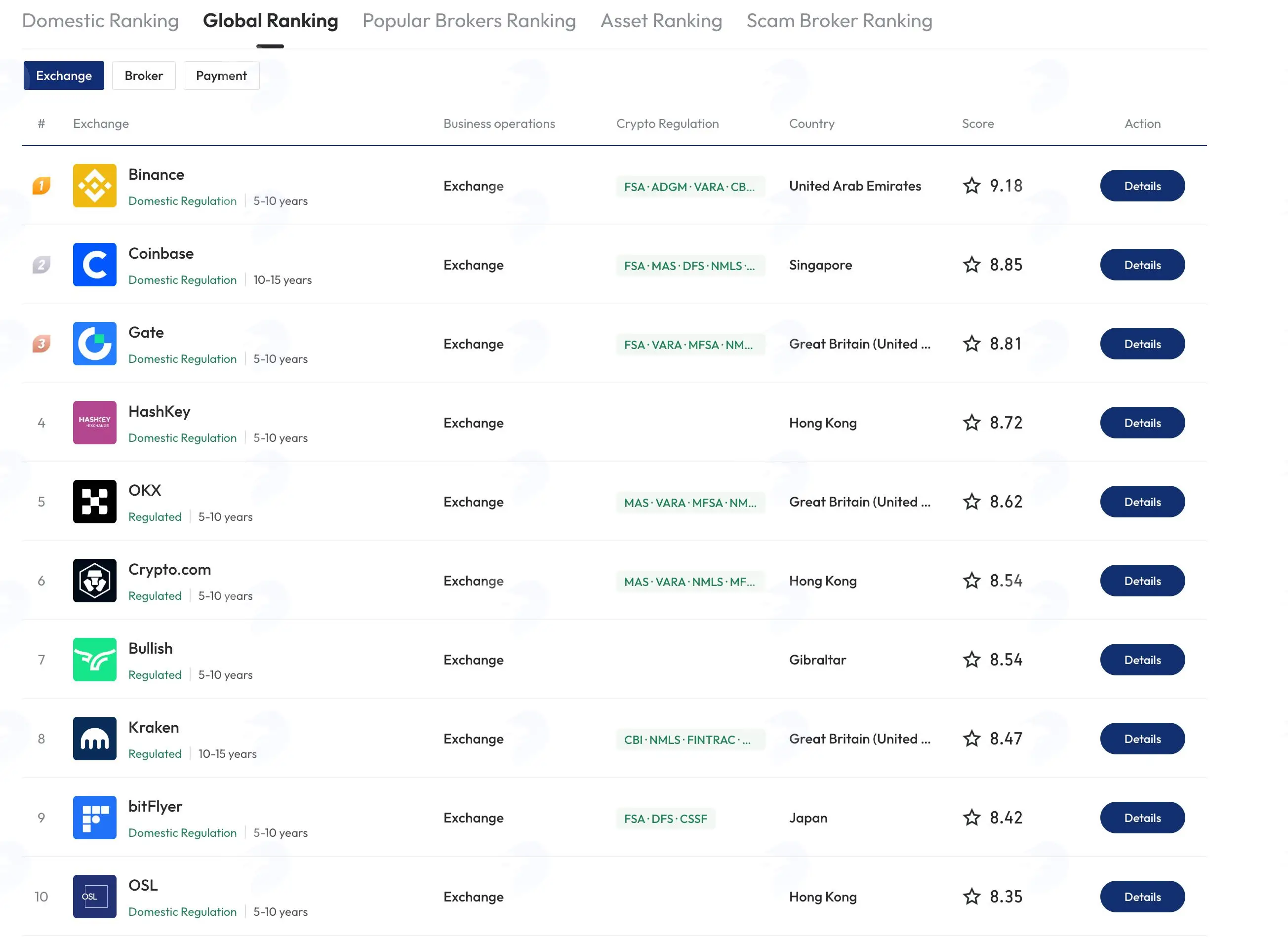Click the OSL logo icon
Viewport: 1288px width, 939px height.
point(94,897)
